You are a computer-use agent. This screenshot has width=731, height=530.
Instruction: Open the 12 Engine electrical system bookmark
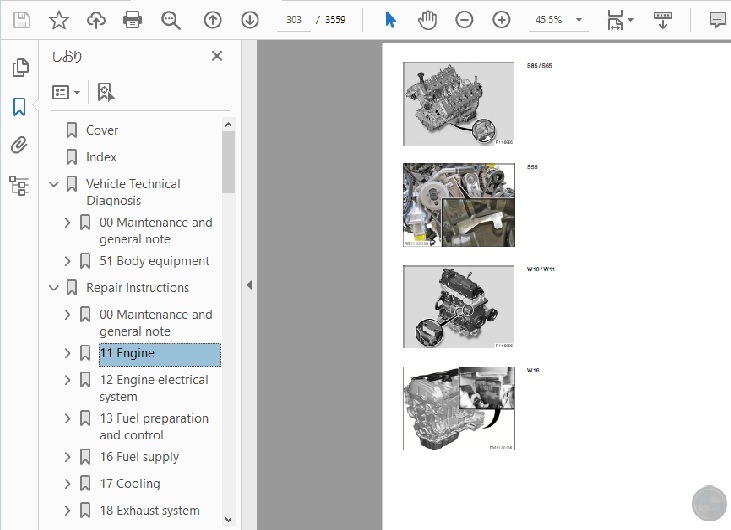(154, 388)
